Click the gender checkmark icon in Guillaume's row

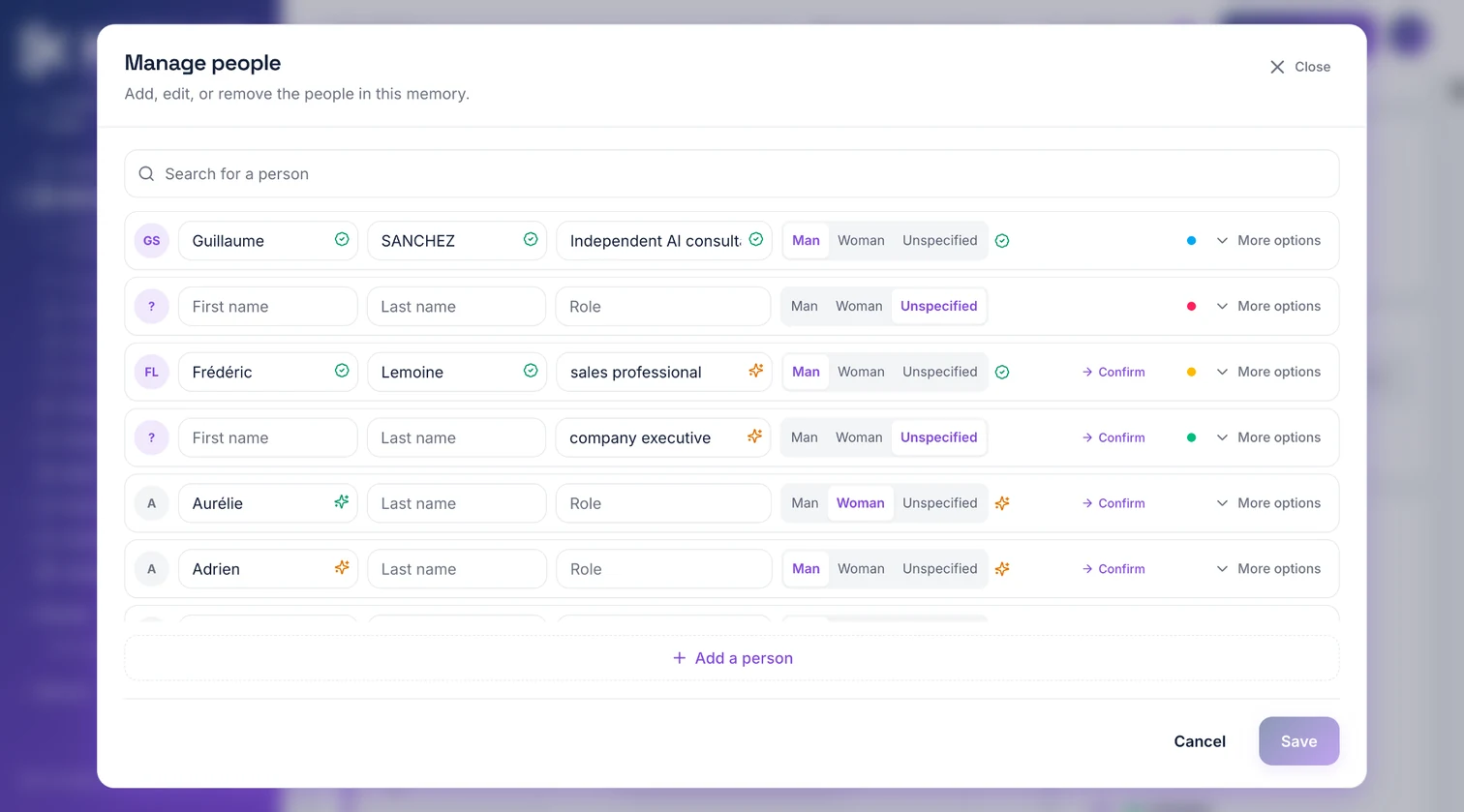coord(1002,241)
